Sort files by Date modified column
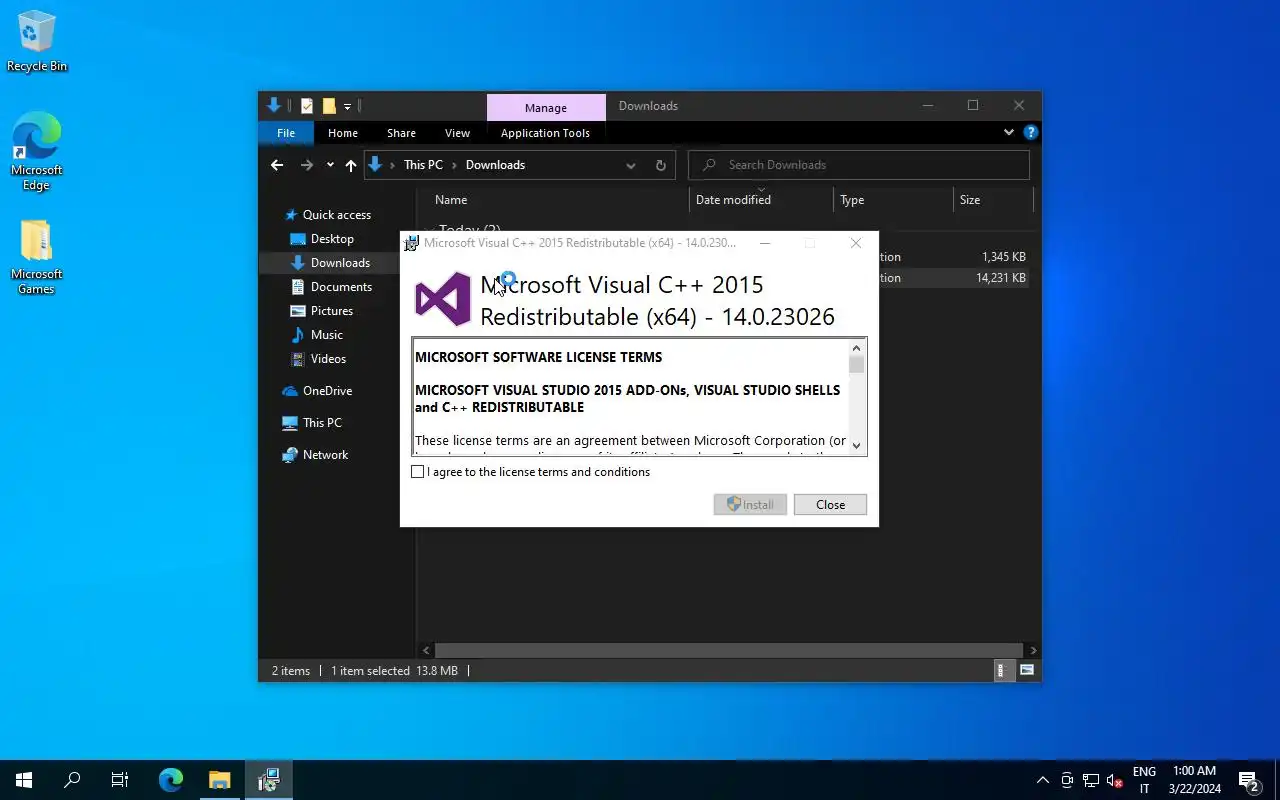 pos(761,200)
